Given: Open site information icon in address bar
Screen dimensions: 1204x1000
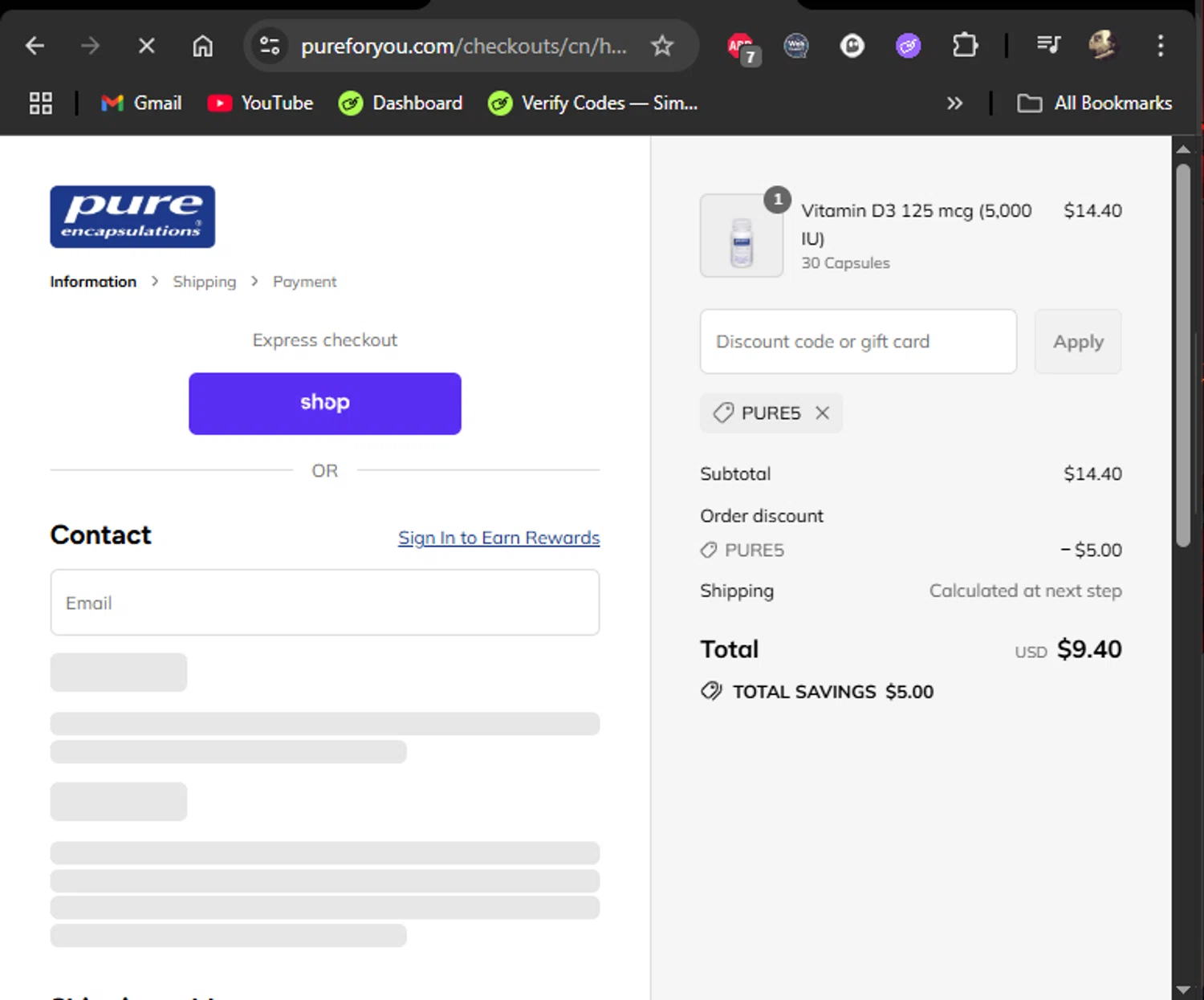Looking at the screenshot, I should pyautogui.click(x=270, y=46).
